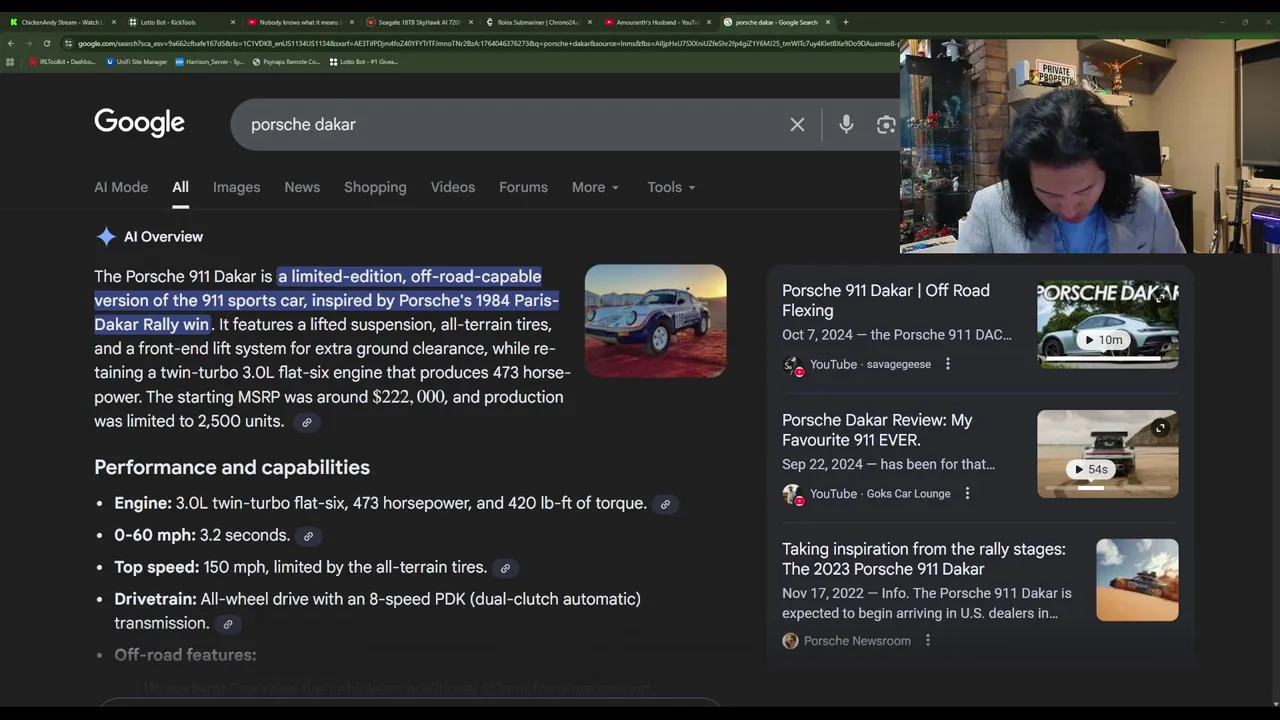
Task: Open source link icon beside 0-60 mph bullet
Action: (308, 536)
